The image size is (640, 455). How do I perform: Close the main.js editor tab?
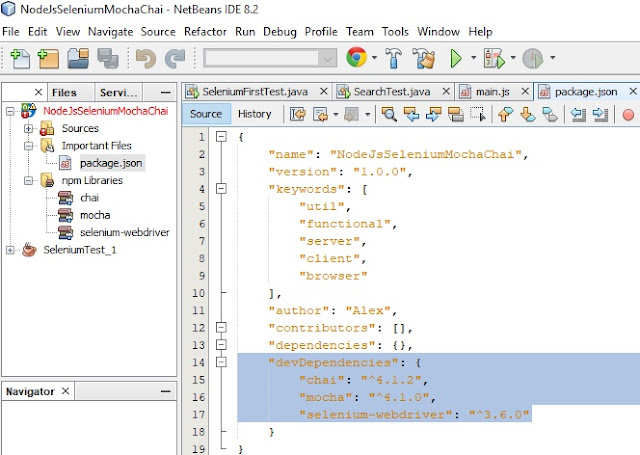click(x=526, y=91)
